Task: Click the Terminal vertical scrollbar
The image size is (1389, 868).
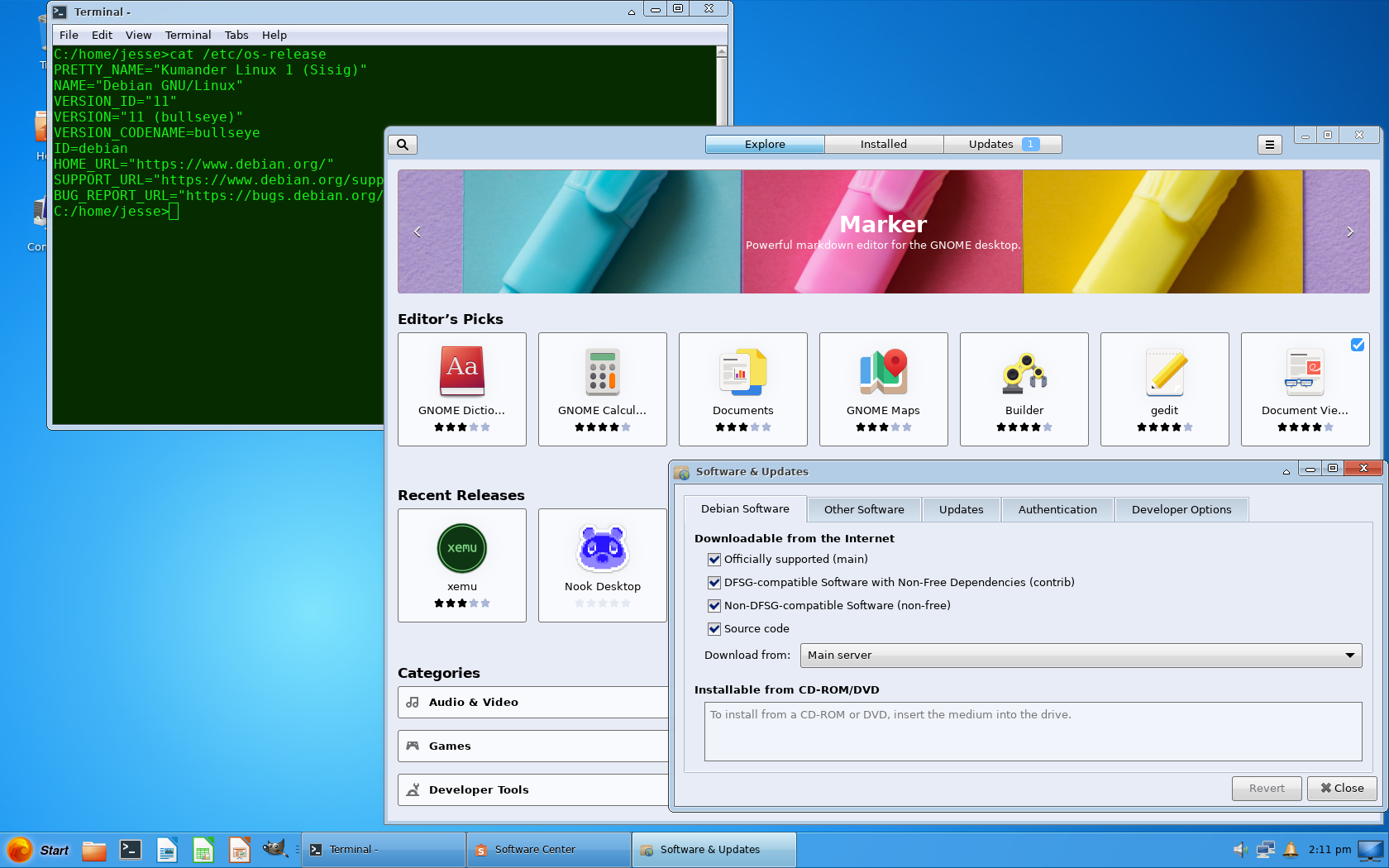Action: click(x=721, y=85)
